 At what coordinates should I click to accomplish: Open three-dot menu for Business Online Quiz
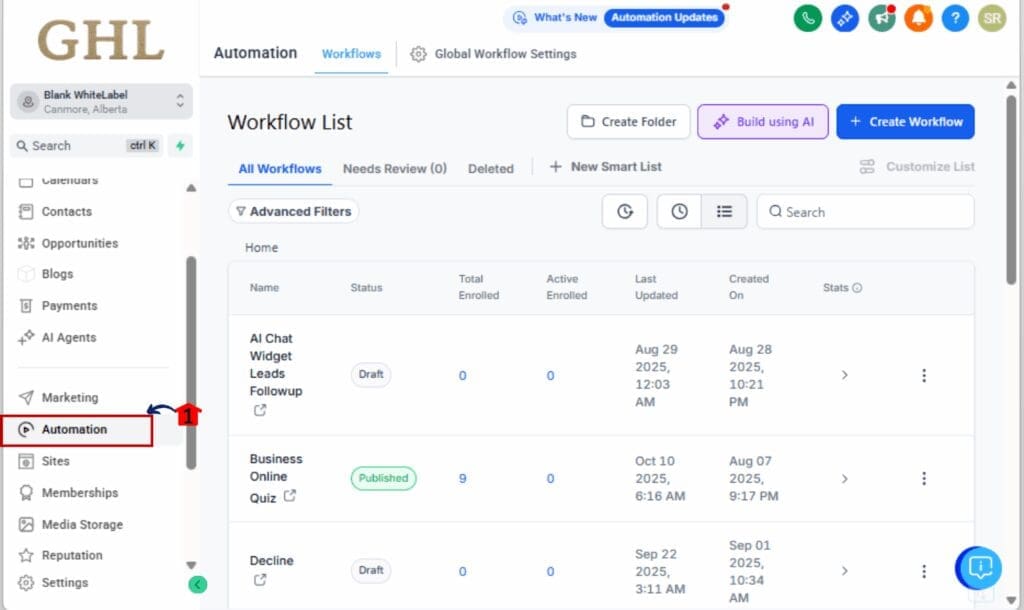(x=923, y=479)
